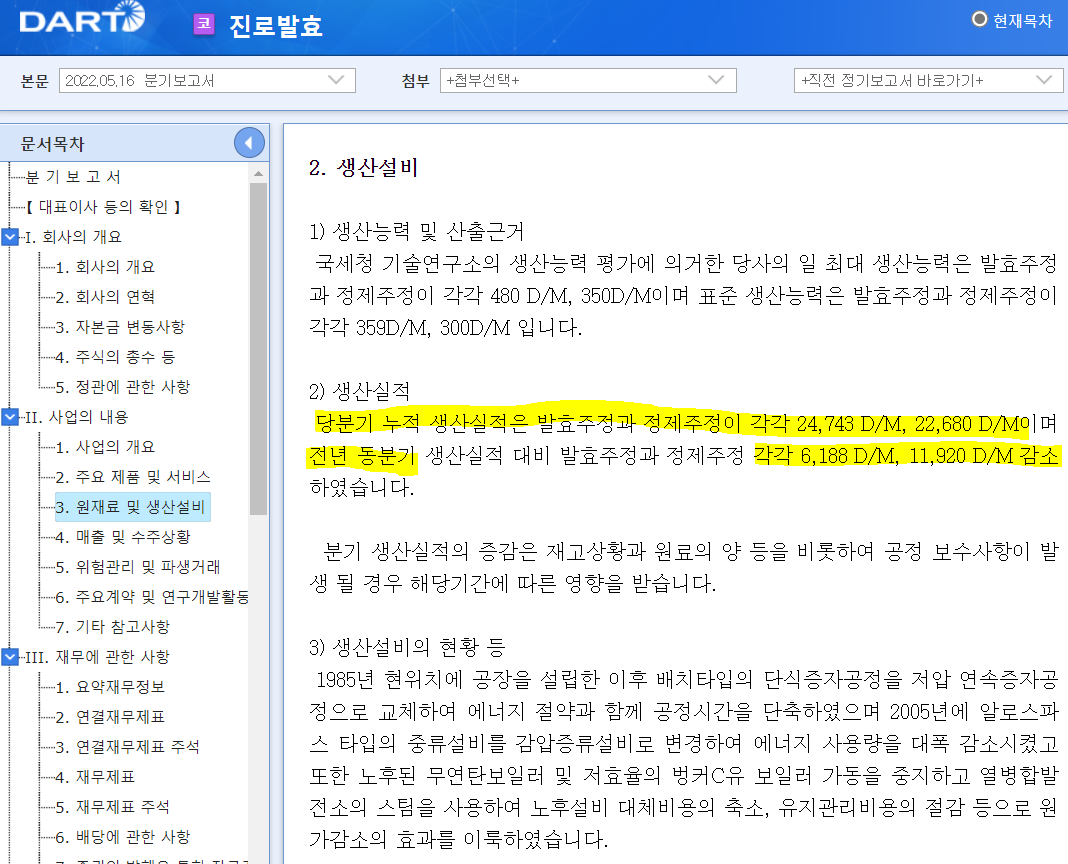Click highlighted text 6,188 D/M, 11,920 D/M 감소

[929, 455]
